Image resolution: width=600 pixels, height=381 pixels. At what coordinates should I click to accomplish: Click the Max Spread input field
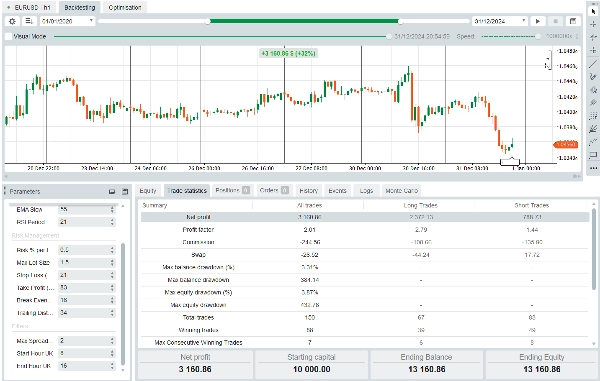[x=87, y=340]
